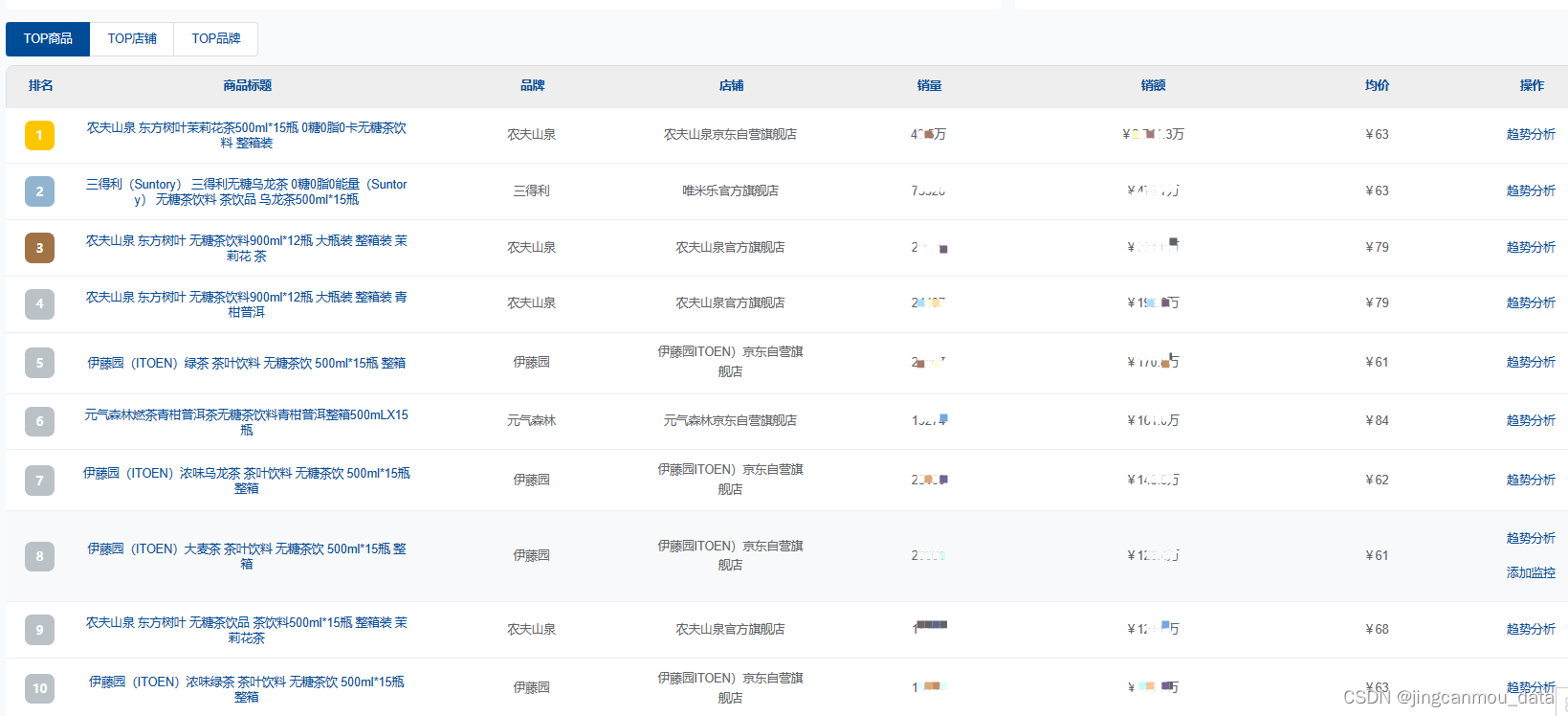
Task: Click the rank 7 badge
Action: (x=39, y=481)
